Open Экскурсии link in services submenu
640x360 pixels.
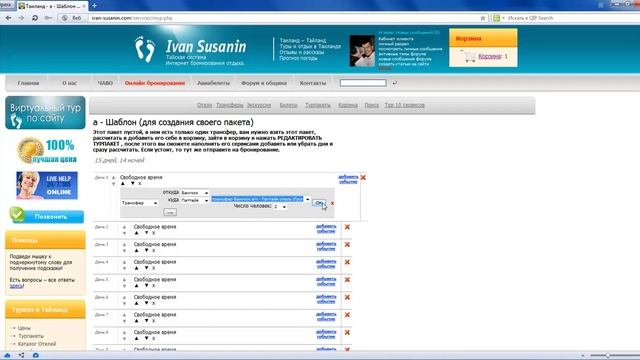tap(259, 105)
